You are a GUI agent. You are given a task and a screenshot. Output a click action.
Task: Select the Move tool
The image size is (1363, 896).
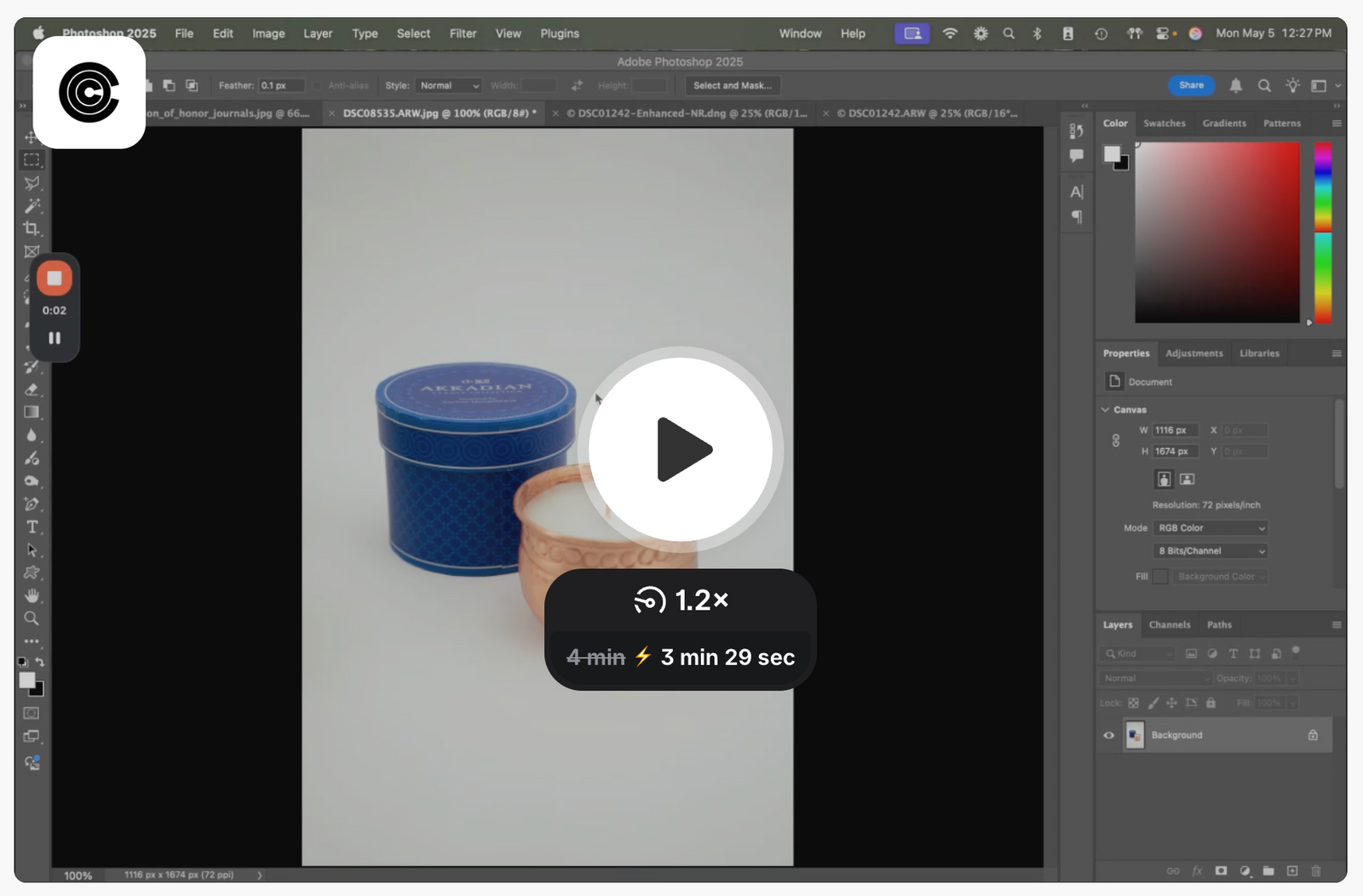coord(32,137)
